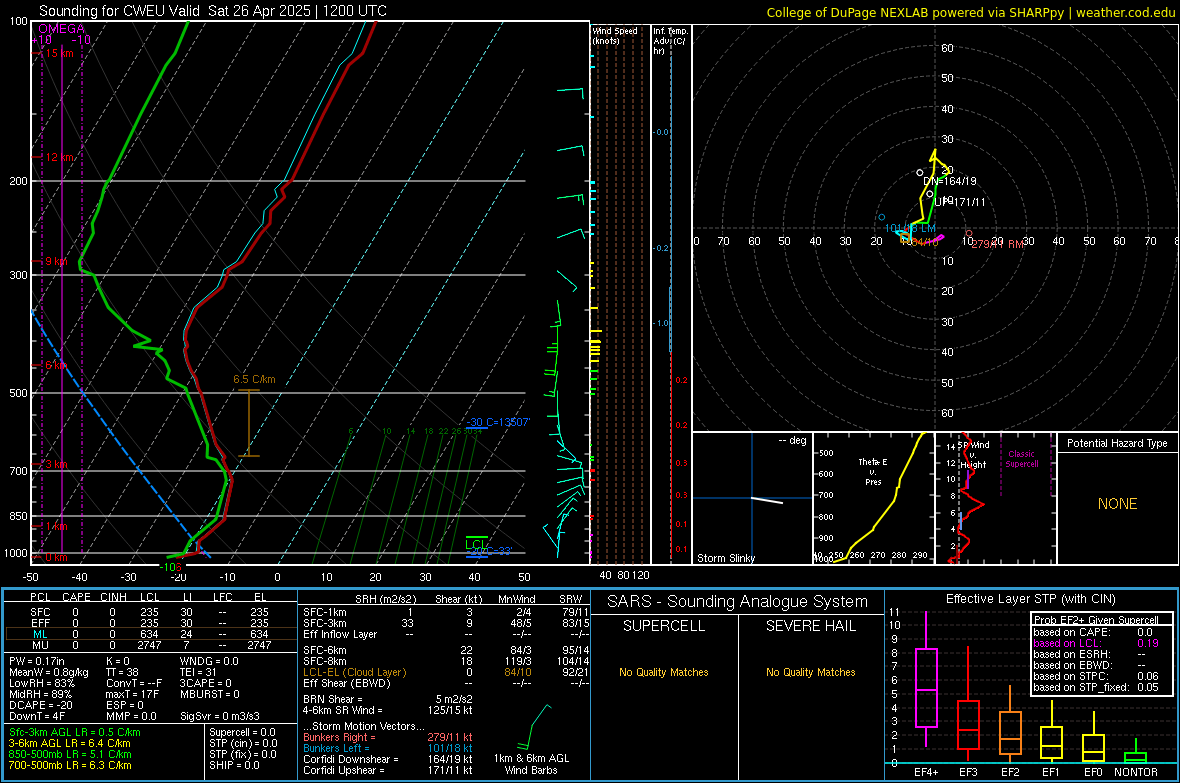Click the SUPERCELL analogue heading
1180x783 pixels.
664,626
